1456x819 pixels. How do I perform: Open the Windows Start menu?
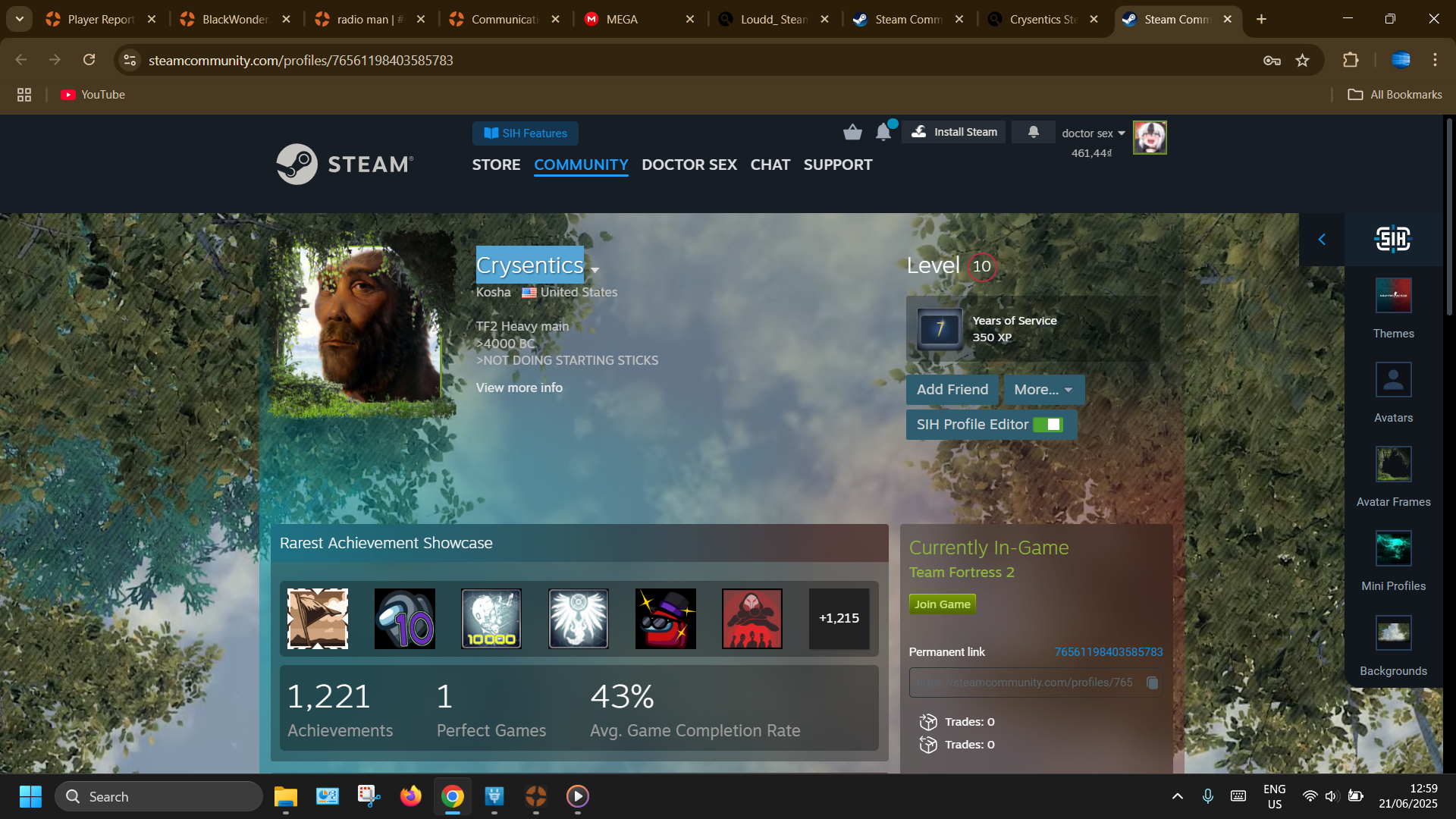30,797
